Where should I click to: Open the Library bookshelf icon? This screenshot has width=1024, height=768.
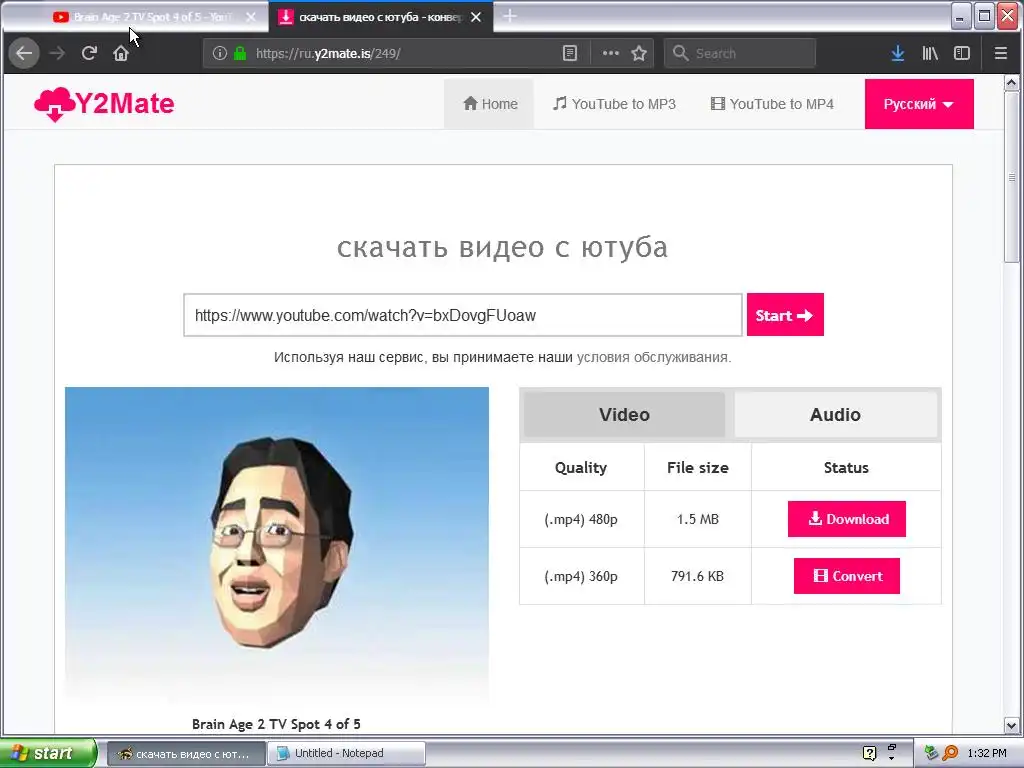(930, 54)
